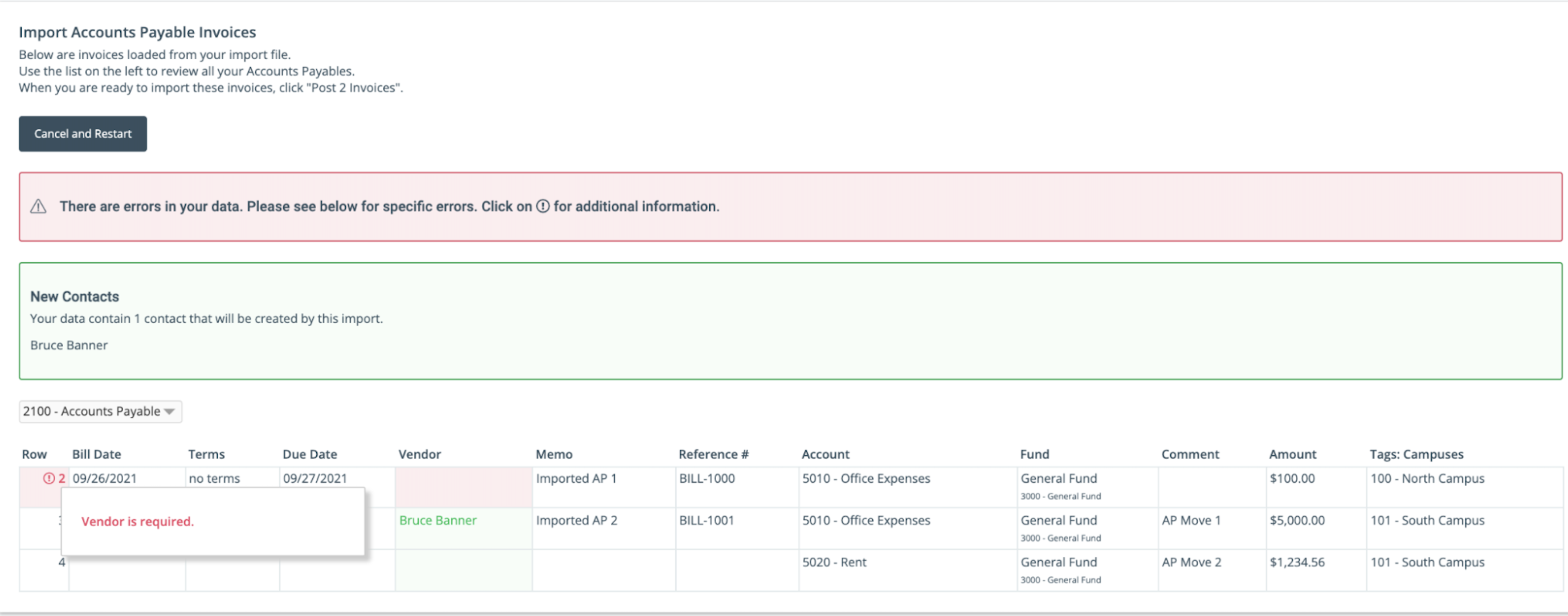Click the Memo column header
The width and height of the screenshot is (1568, 616).
(554, 454)
